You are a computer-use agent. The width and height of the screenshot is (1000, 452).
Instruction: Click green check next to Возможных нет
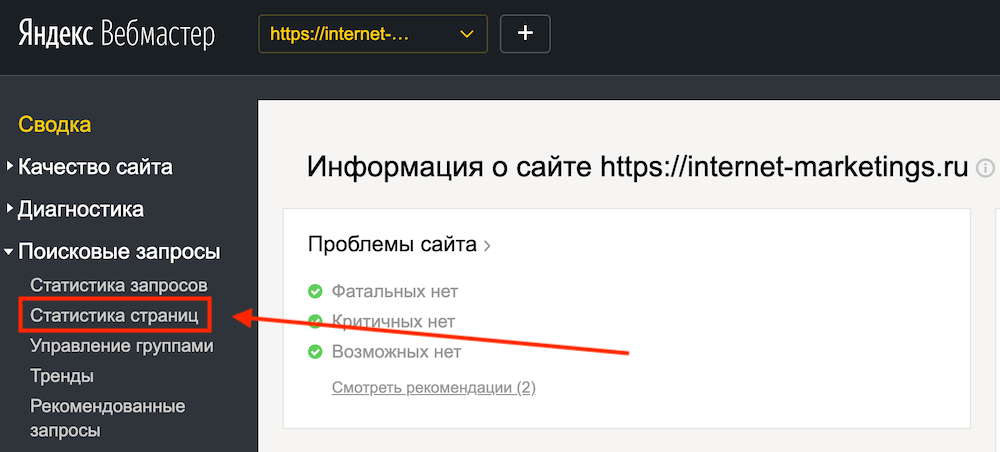coord(315,352)
